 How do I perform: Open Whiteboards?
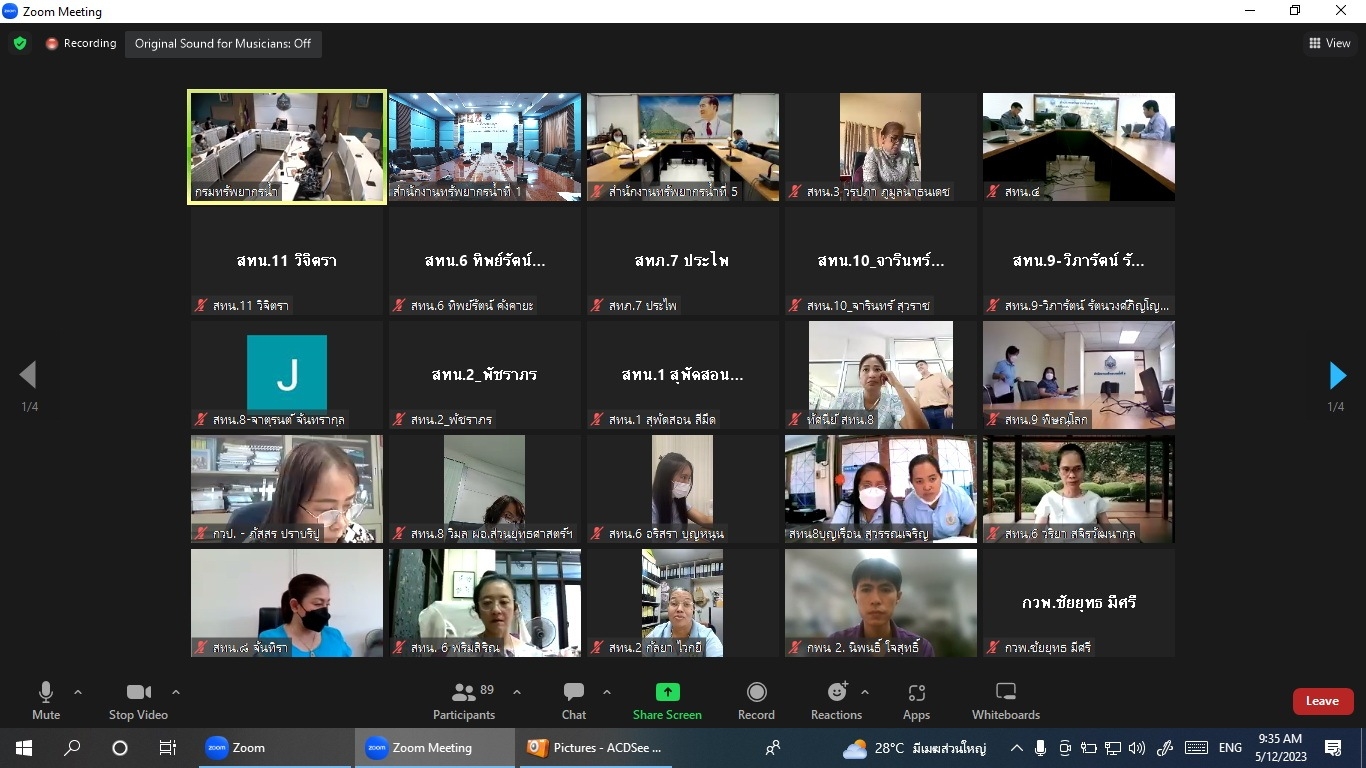tap(1006, 700)
